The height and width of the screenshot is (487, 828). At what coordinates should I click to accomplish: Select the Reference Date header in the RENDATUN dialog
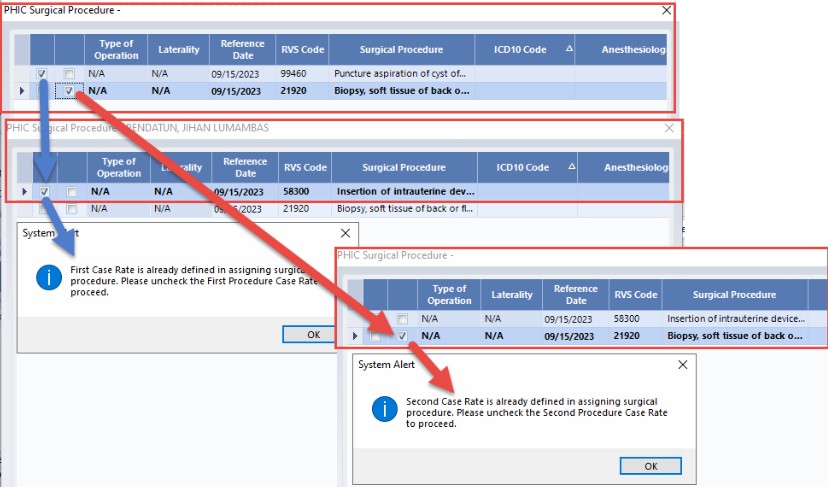coord(245,167)
